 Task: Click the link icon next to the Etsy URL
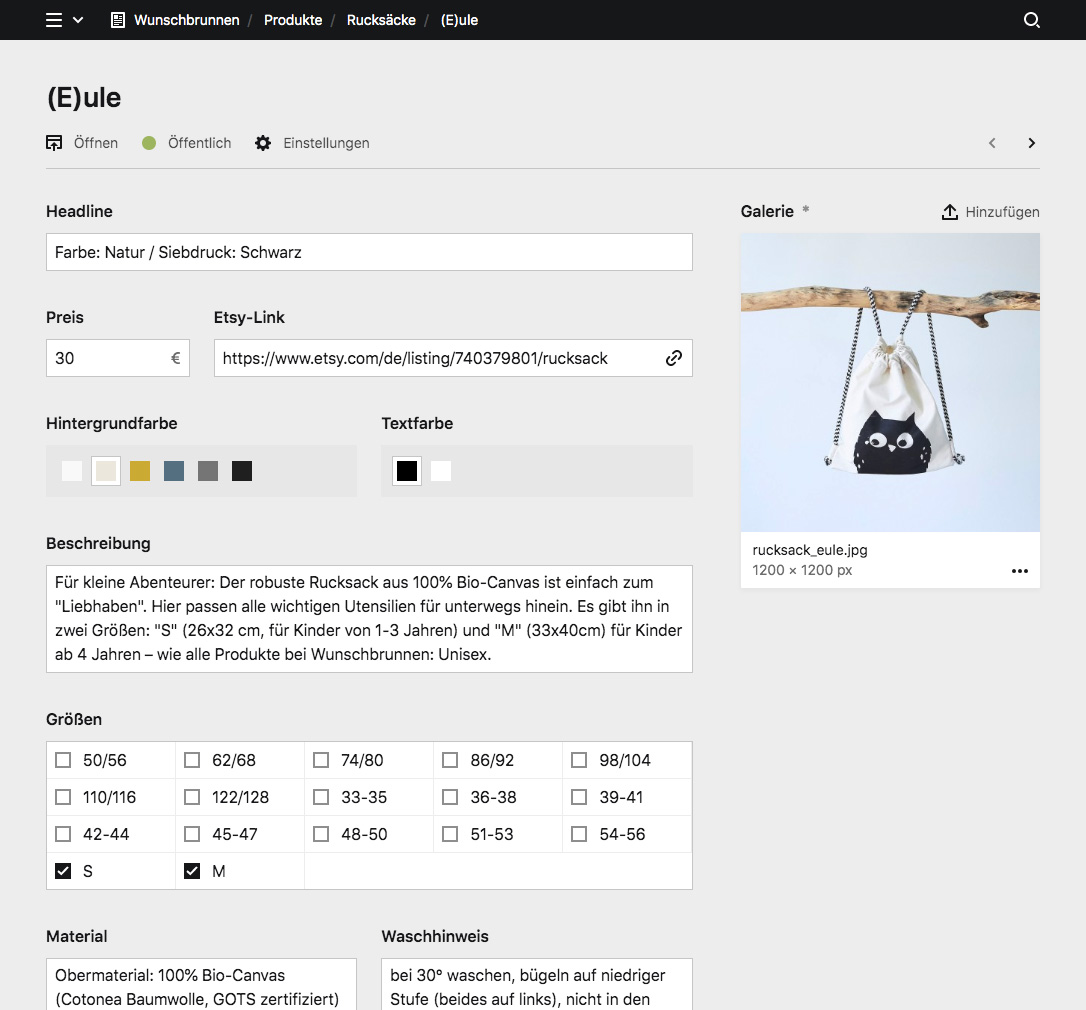pos(674,357)
